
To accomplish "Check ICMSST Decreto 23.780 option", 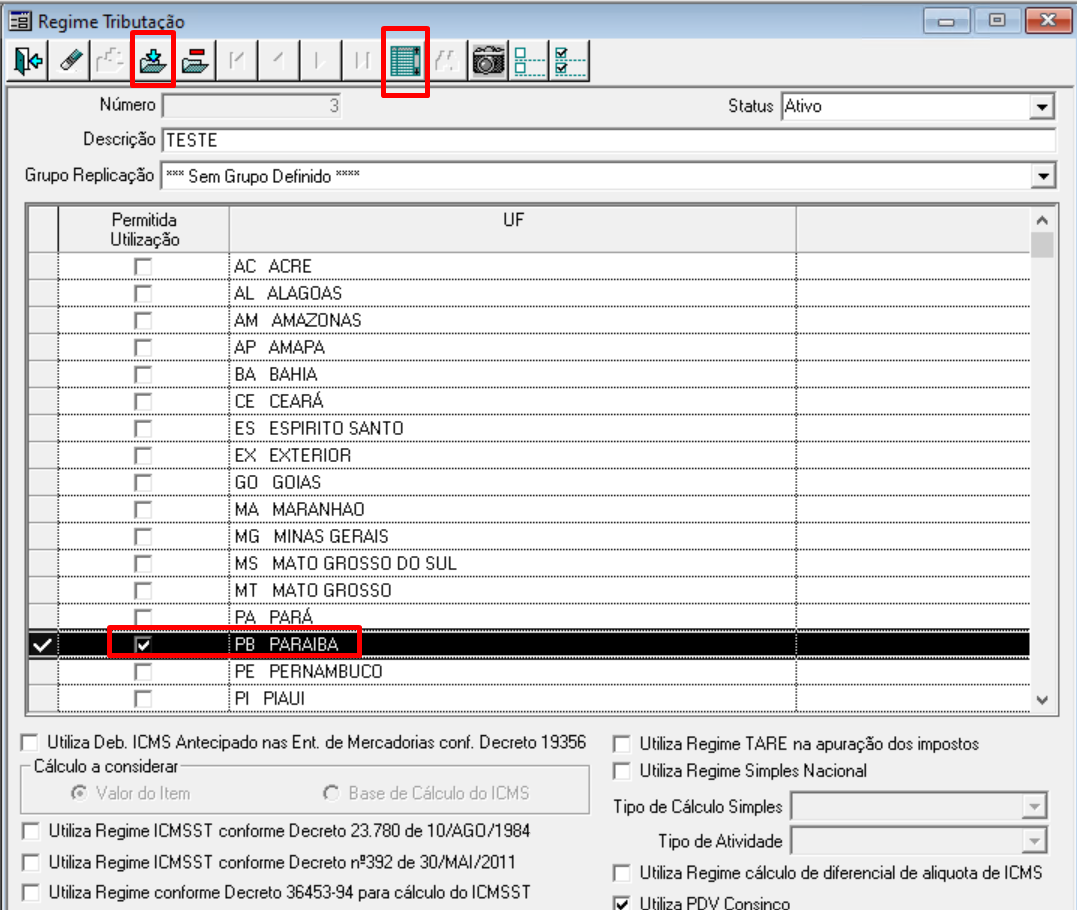I will 31,832.
